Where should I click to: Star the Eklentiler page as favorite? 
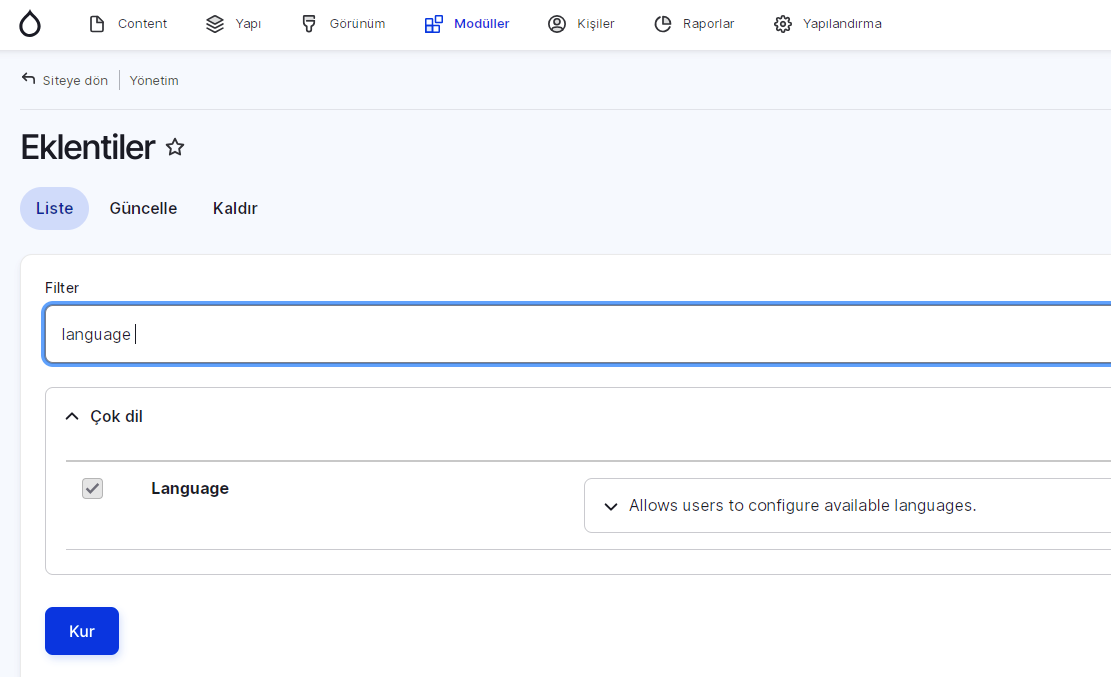(x=175, y=148)
